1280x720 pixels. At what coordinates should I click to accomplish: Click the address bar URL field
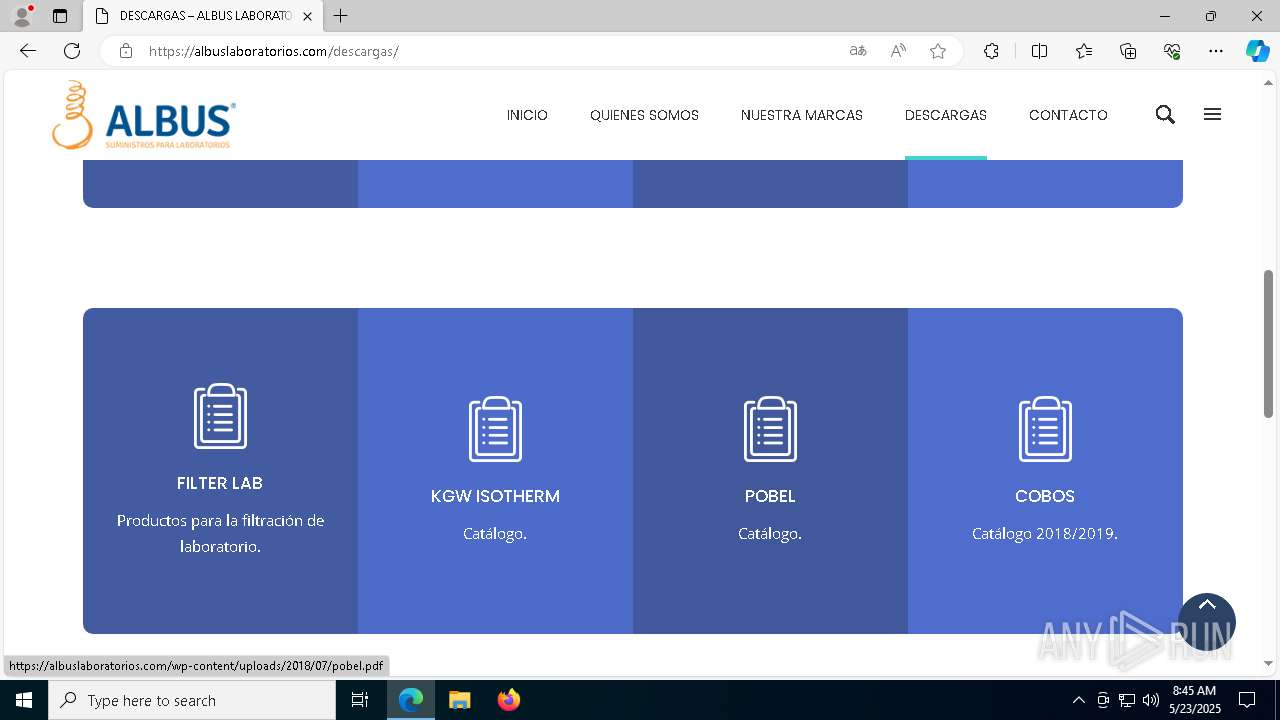click(x=490, y=51)
